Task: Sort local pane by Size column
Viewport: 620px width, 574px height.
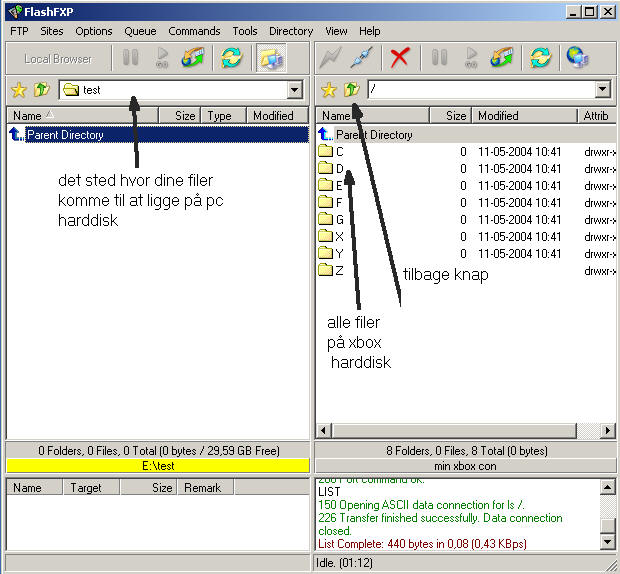Action: 180,116
